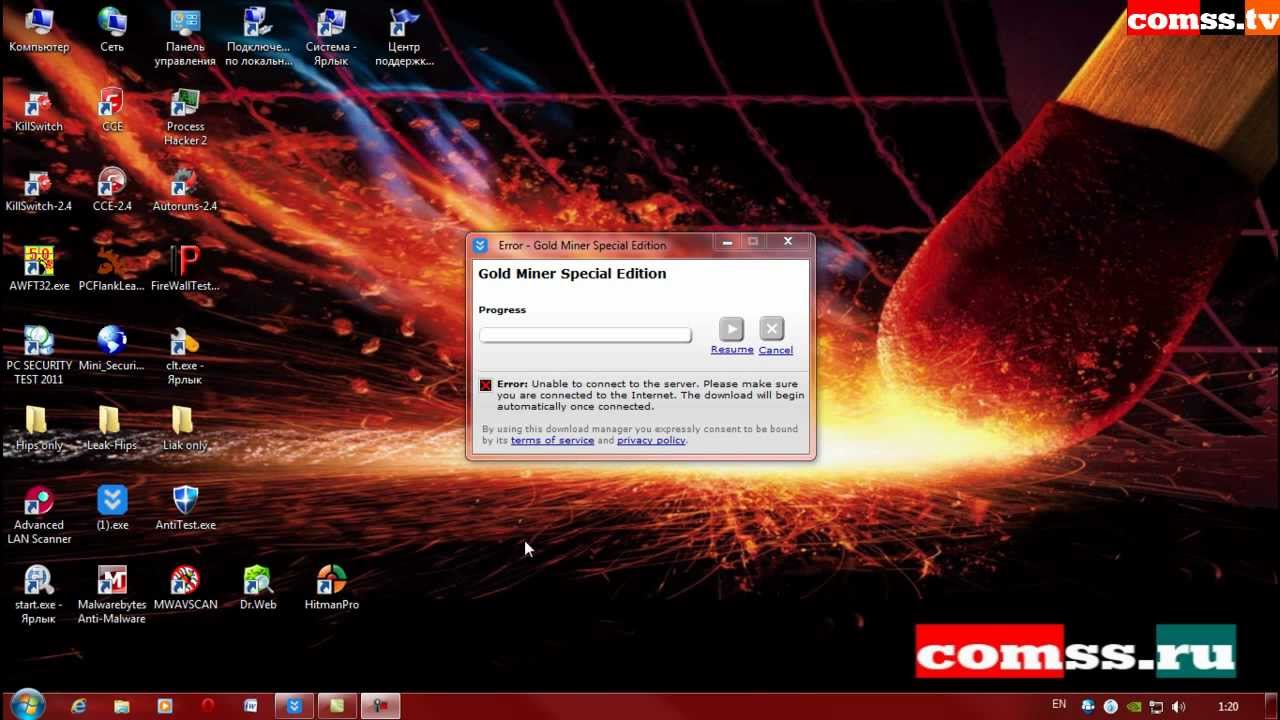1280x720 pixels.
Task: Select the KillSwitch-2.4 shortcut
Action: (38, 190)
